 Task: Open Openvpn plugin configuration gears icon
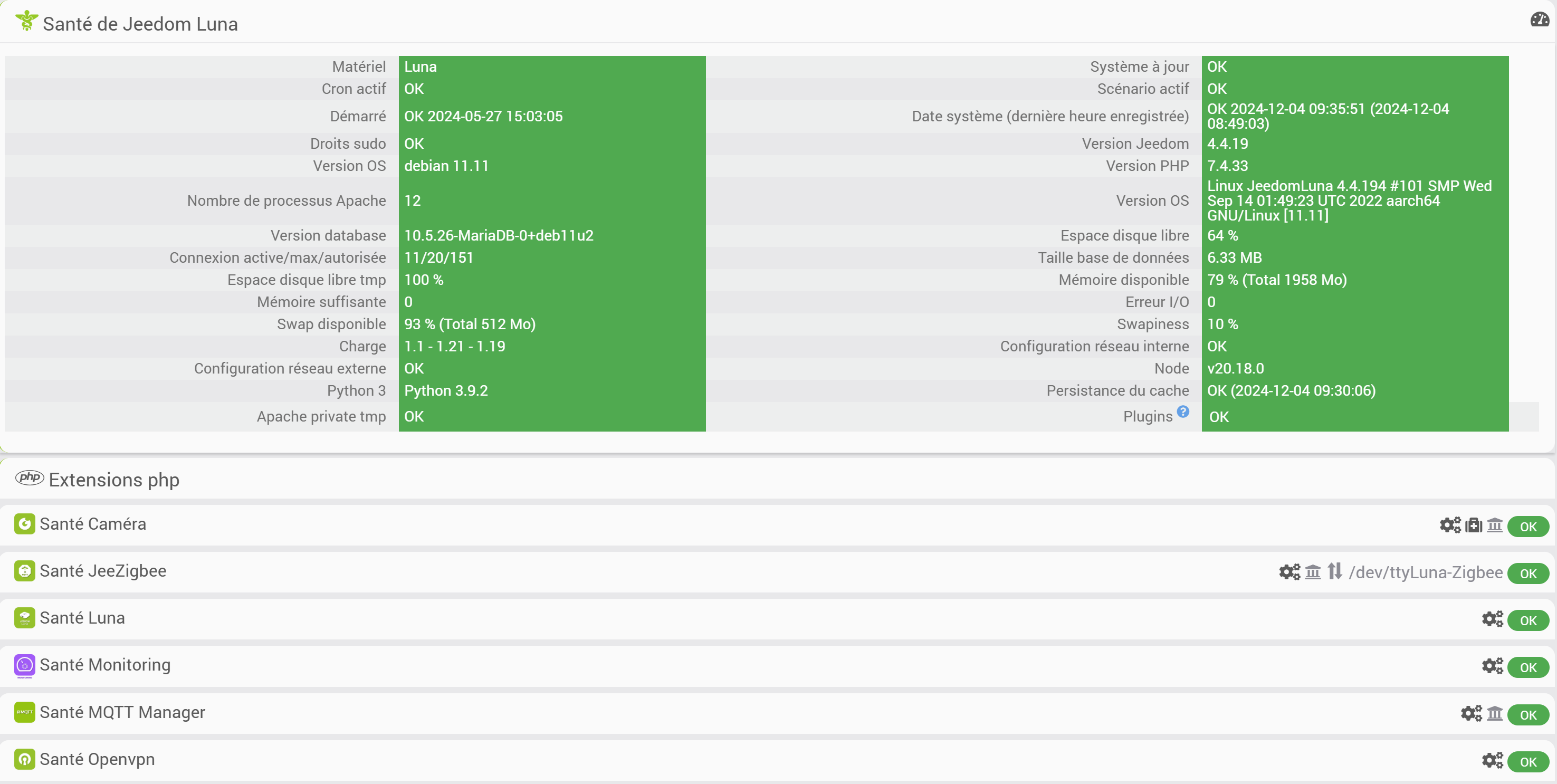1492,760
